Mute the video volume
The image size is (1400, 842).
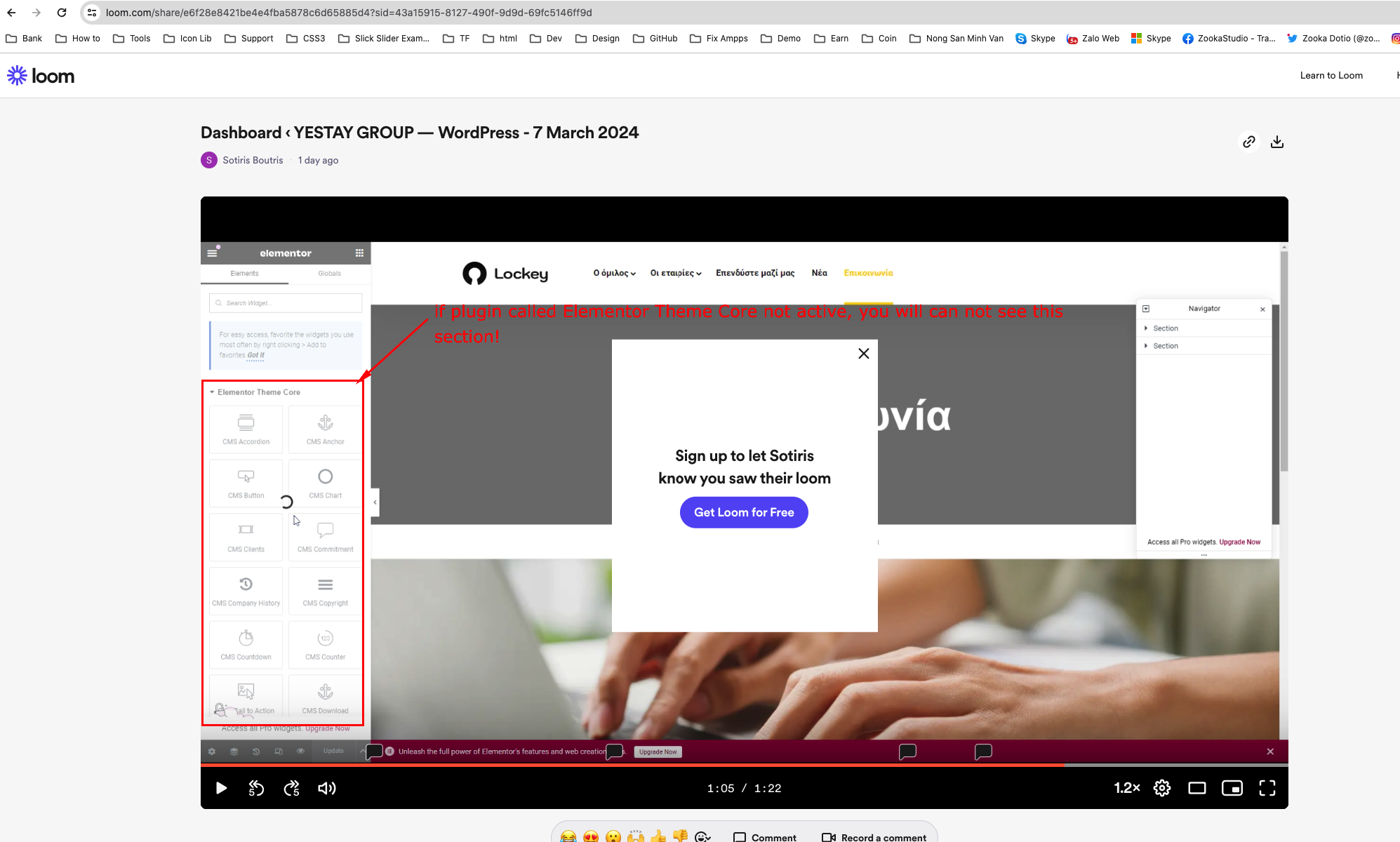tap(327, 788)
